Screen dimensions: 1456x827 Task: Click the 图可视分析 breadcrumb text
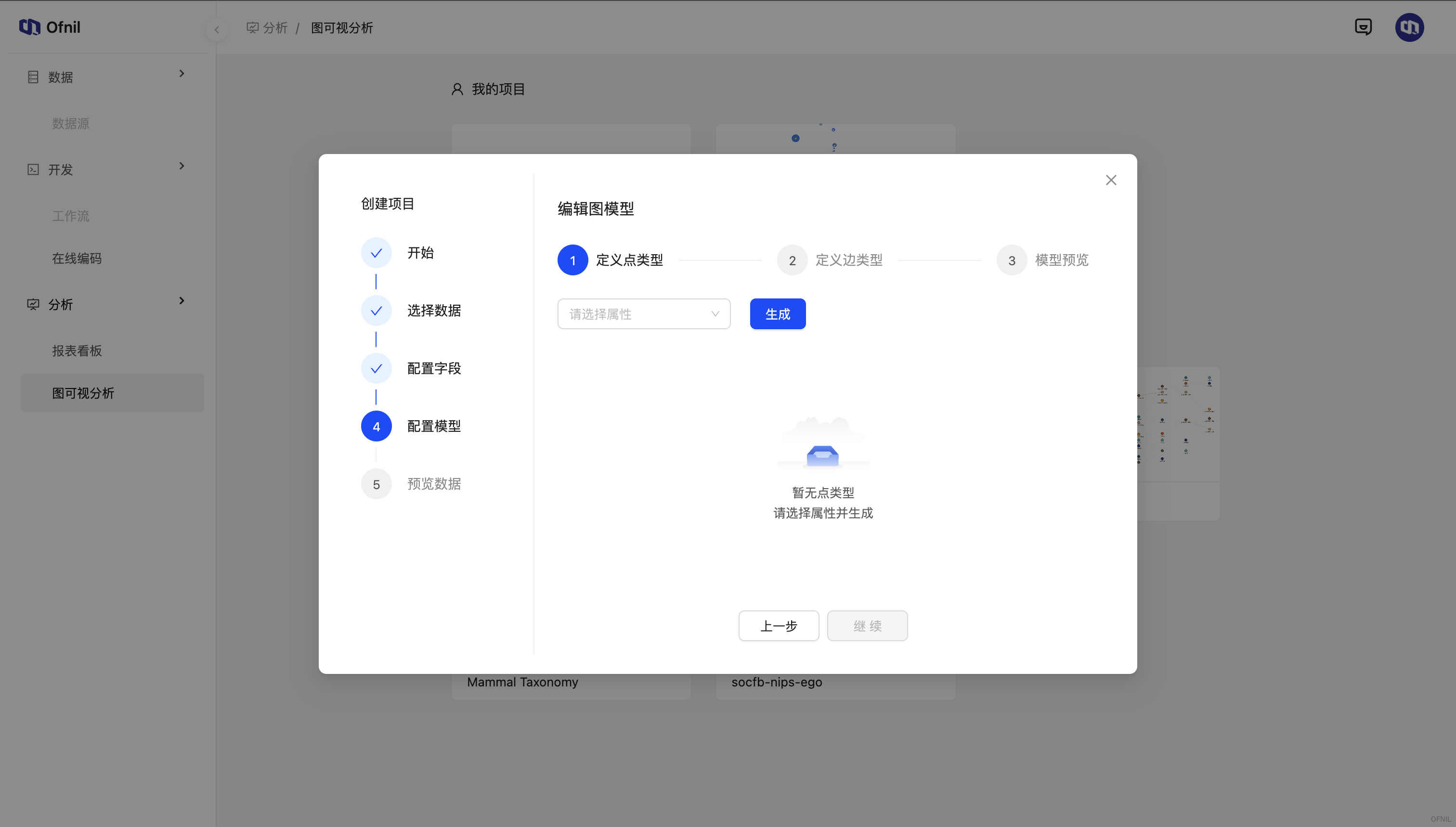pos(342,28)
